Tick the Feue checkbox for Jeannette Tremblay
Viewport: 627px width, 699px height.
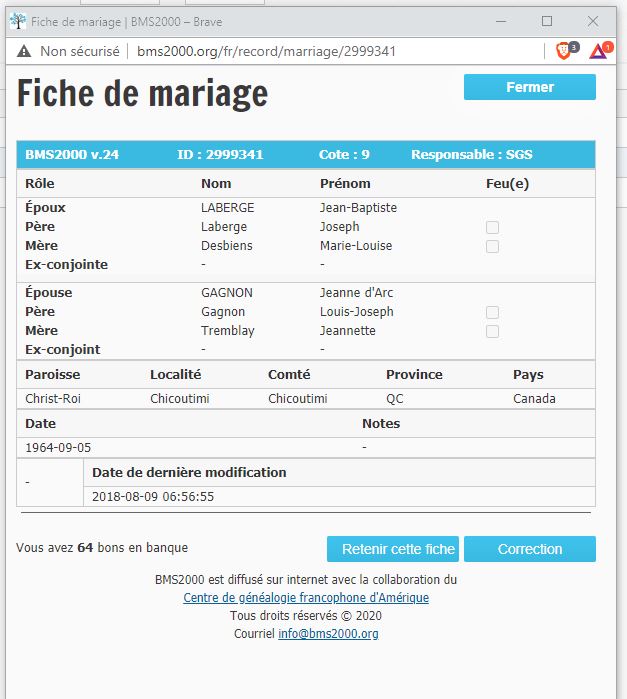tap(492, 332)
